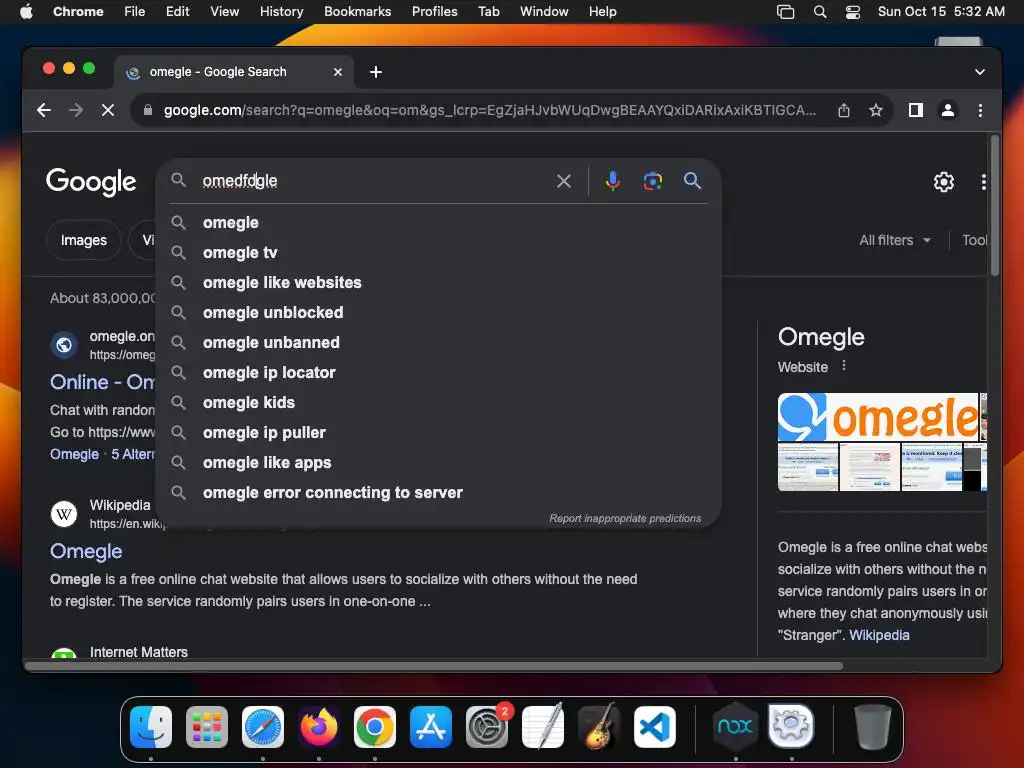
Task: Open Google Lens camera search icon
Action: (652, 181)
